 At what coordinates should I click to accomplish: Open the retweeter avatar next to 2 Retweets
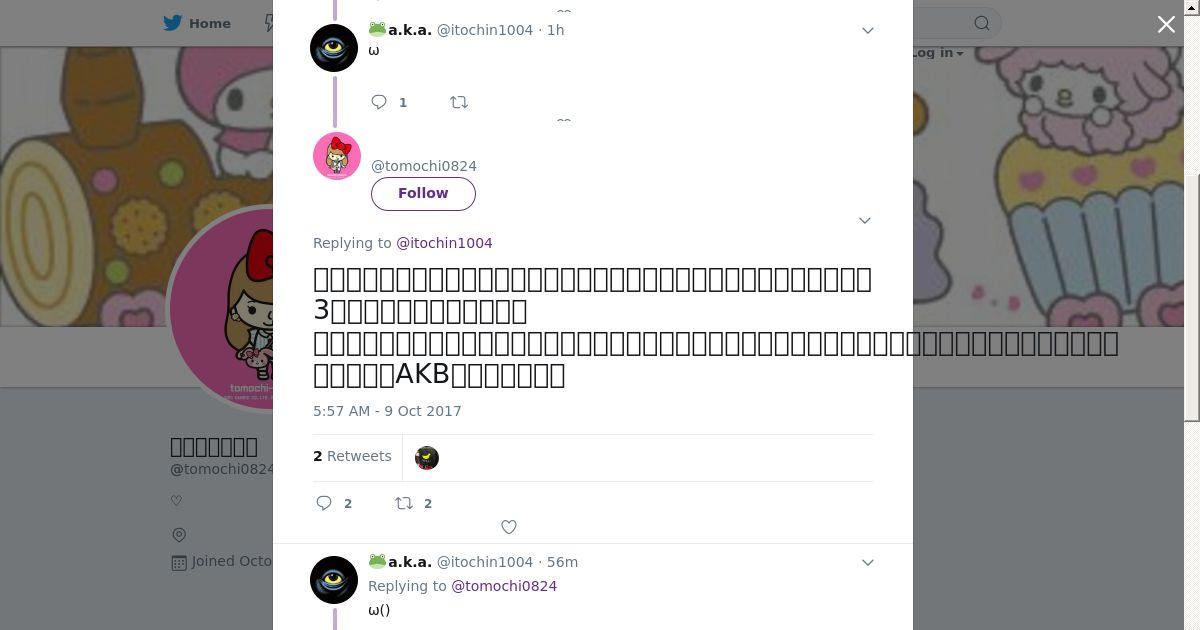(427, 458)
